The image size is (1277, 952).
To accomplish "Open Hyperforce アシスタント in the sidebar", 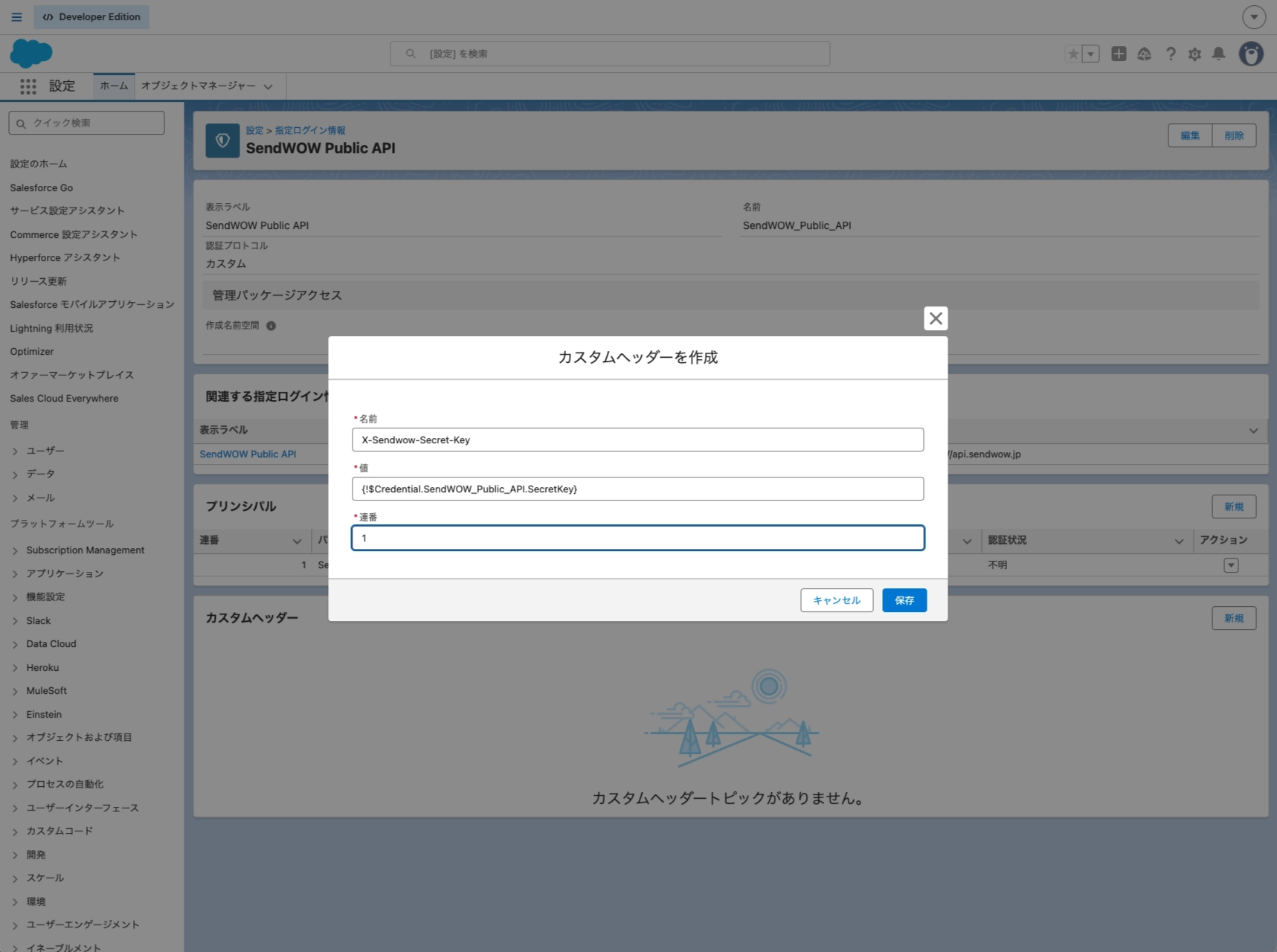I will [x=65, y=257].
